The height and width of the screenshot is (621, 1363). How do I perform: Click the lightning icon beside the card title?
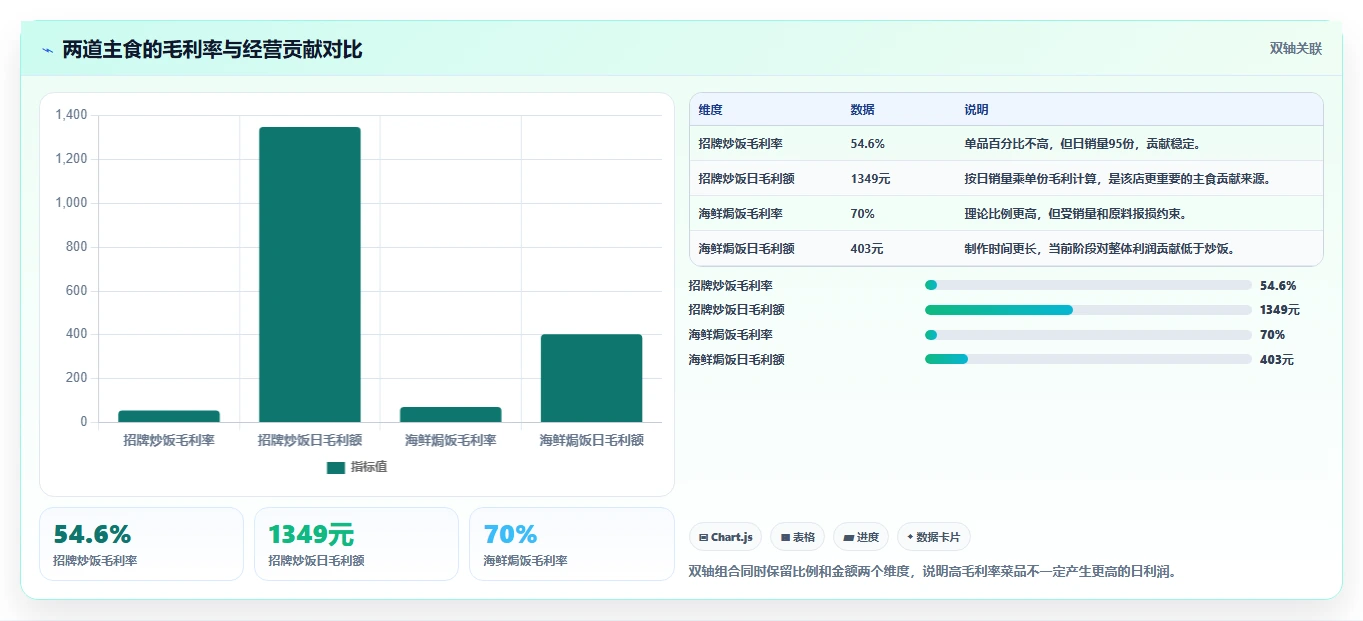pyautogui.click(x=47, y=50)
